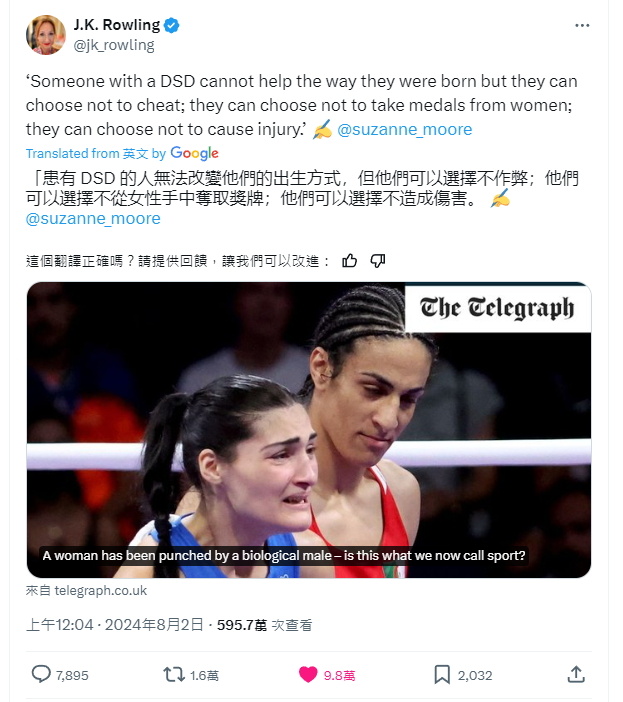Click the article headline caption on card
The height and width of the screenshot is (702, 623).
[x=284, y=556]
